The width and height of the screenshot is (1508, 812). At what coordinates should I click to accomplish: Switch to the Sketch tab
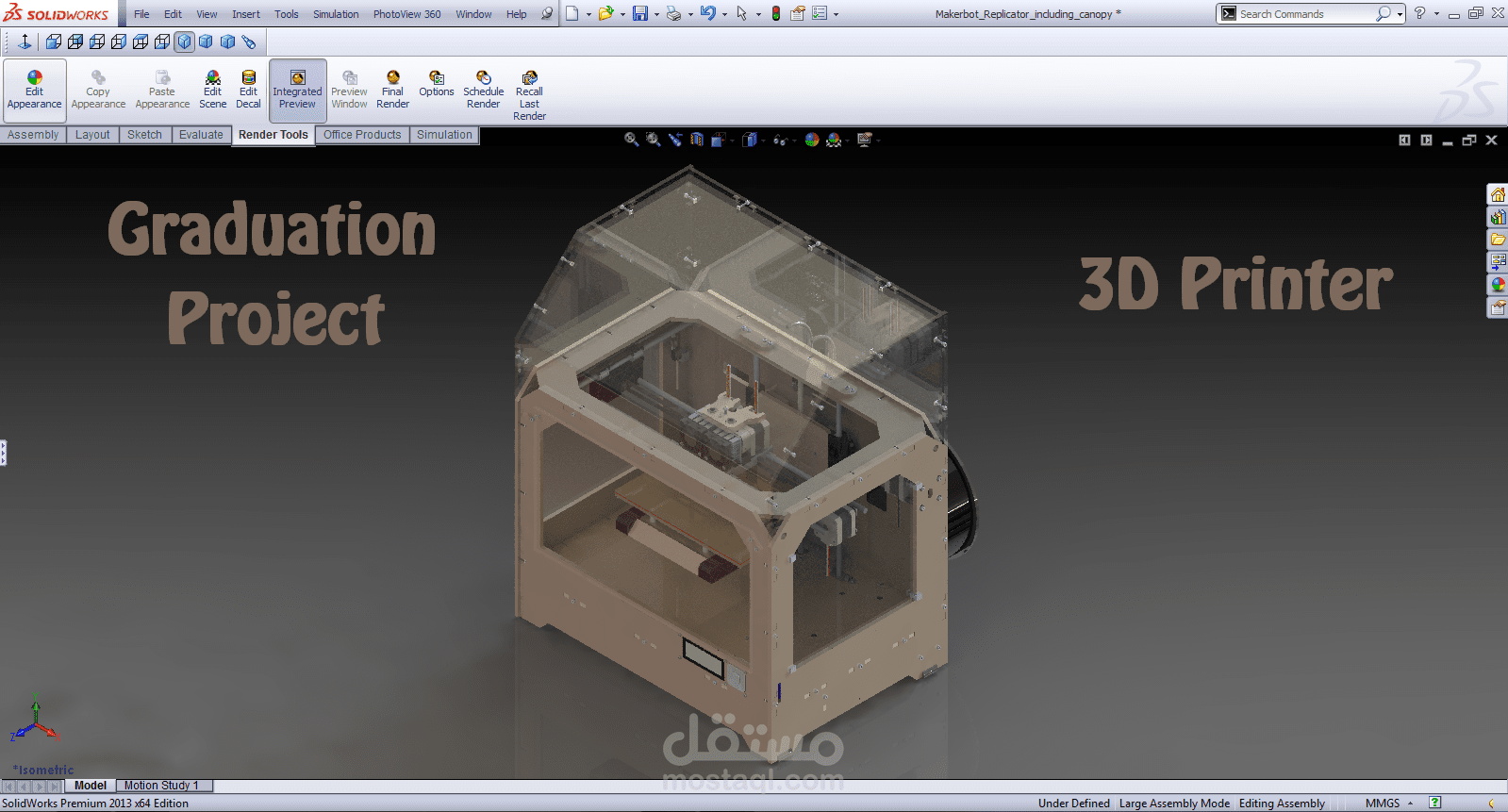point(144,135)
